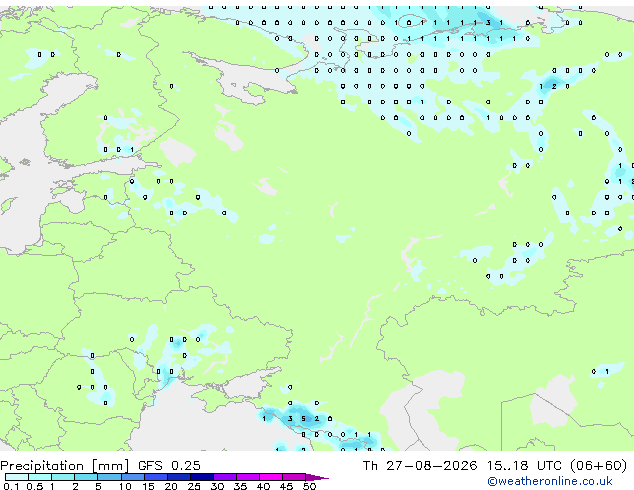Select the 0.5–1 mm legend color swatch

(x=40, y=477)
